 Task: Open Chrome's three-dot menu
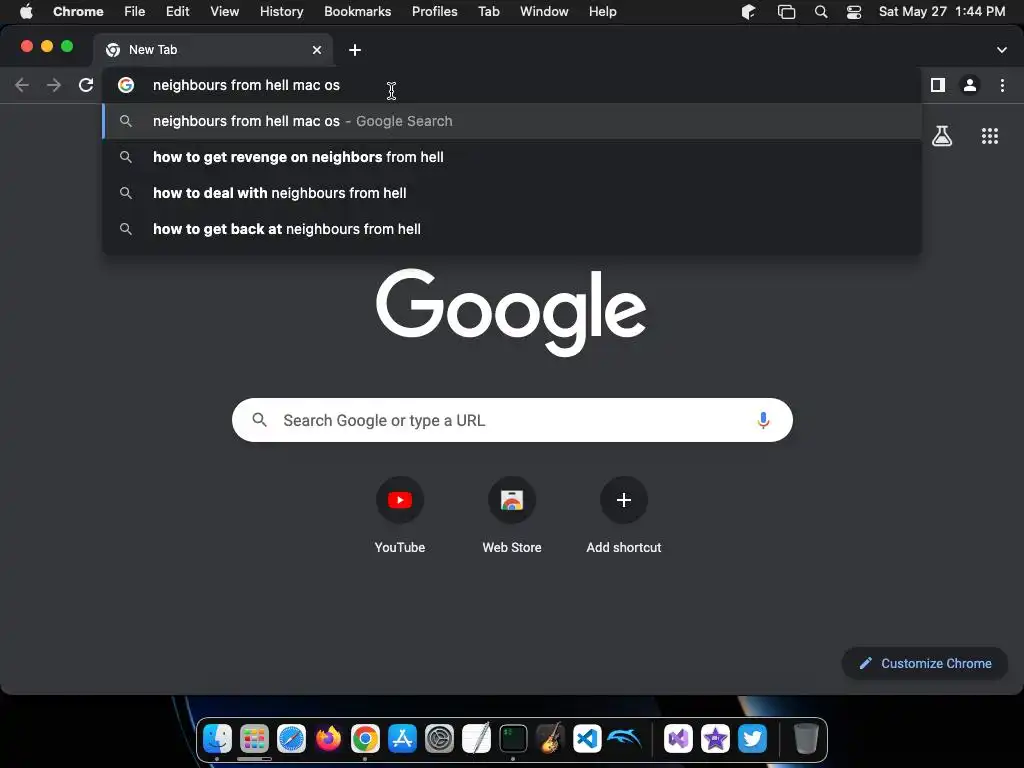click(1002, 85)
